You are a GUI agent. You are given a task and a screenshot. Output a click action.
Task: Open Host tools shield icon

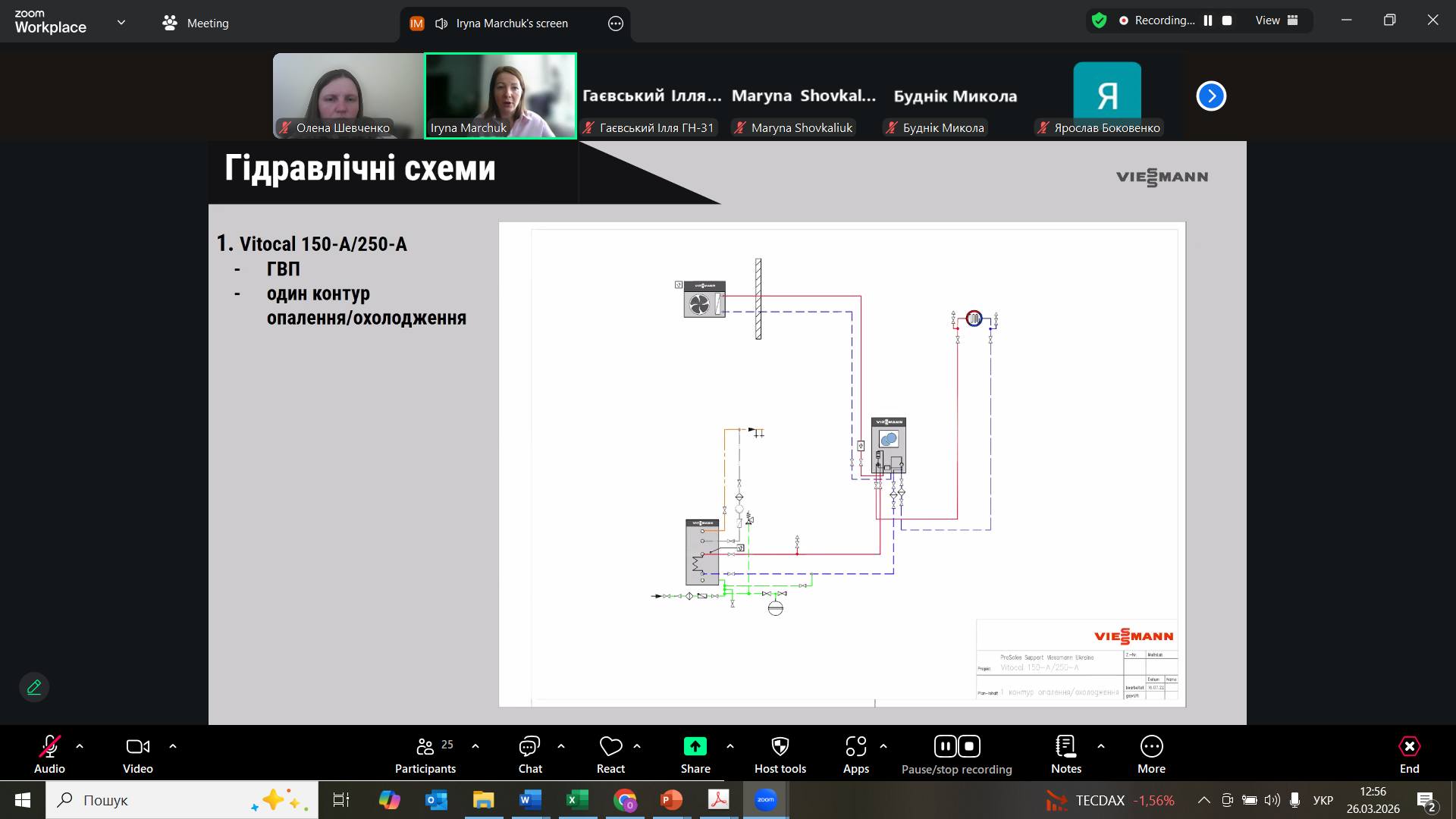[x=780, y=747]
